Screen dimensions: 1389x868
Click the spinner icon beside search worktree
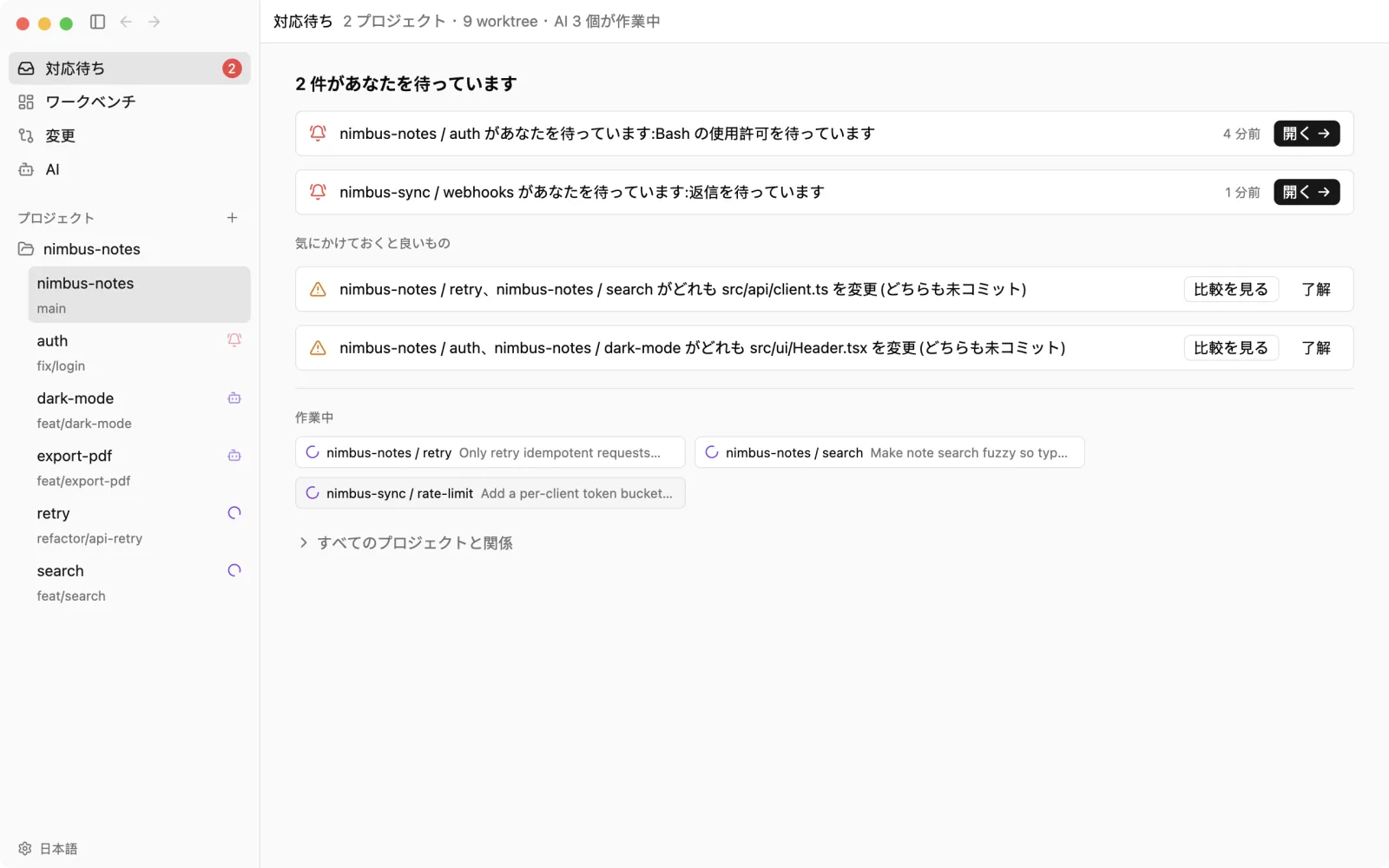coord(234,570)
